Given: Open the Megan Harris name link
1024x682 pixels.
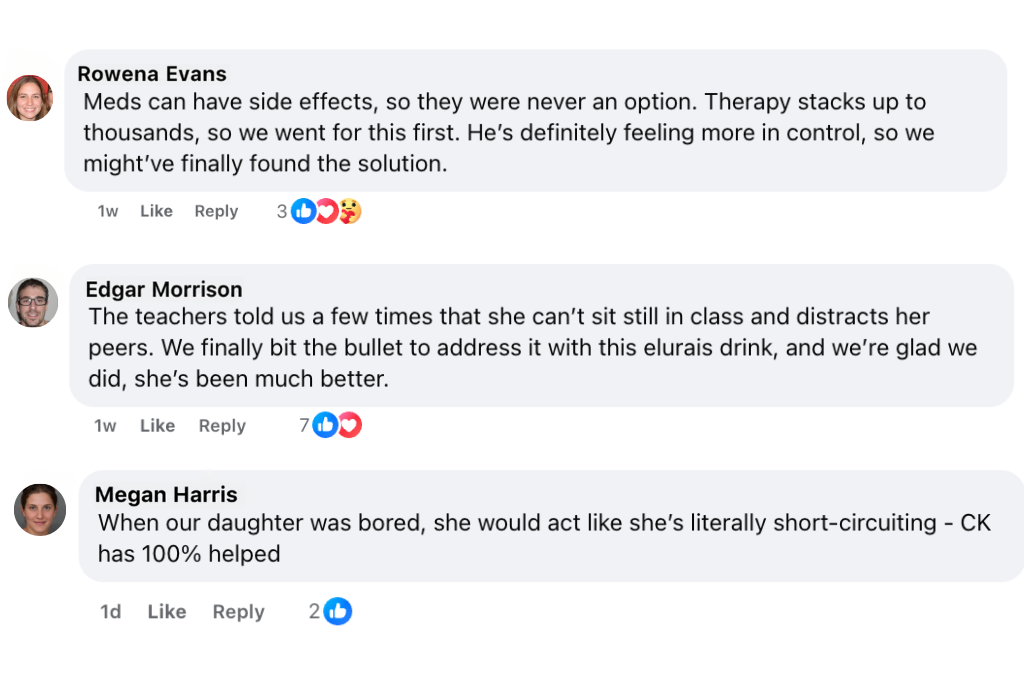Looking at the screenshot, I should click(x=166, y=495).
